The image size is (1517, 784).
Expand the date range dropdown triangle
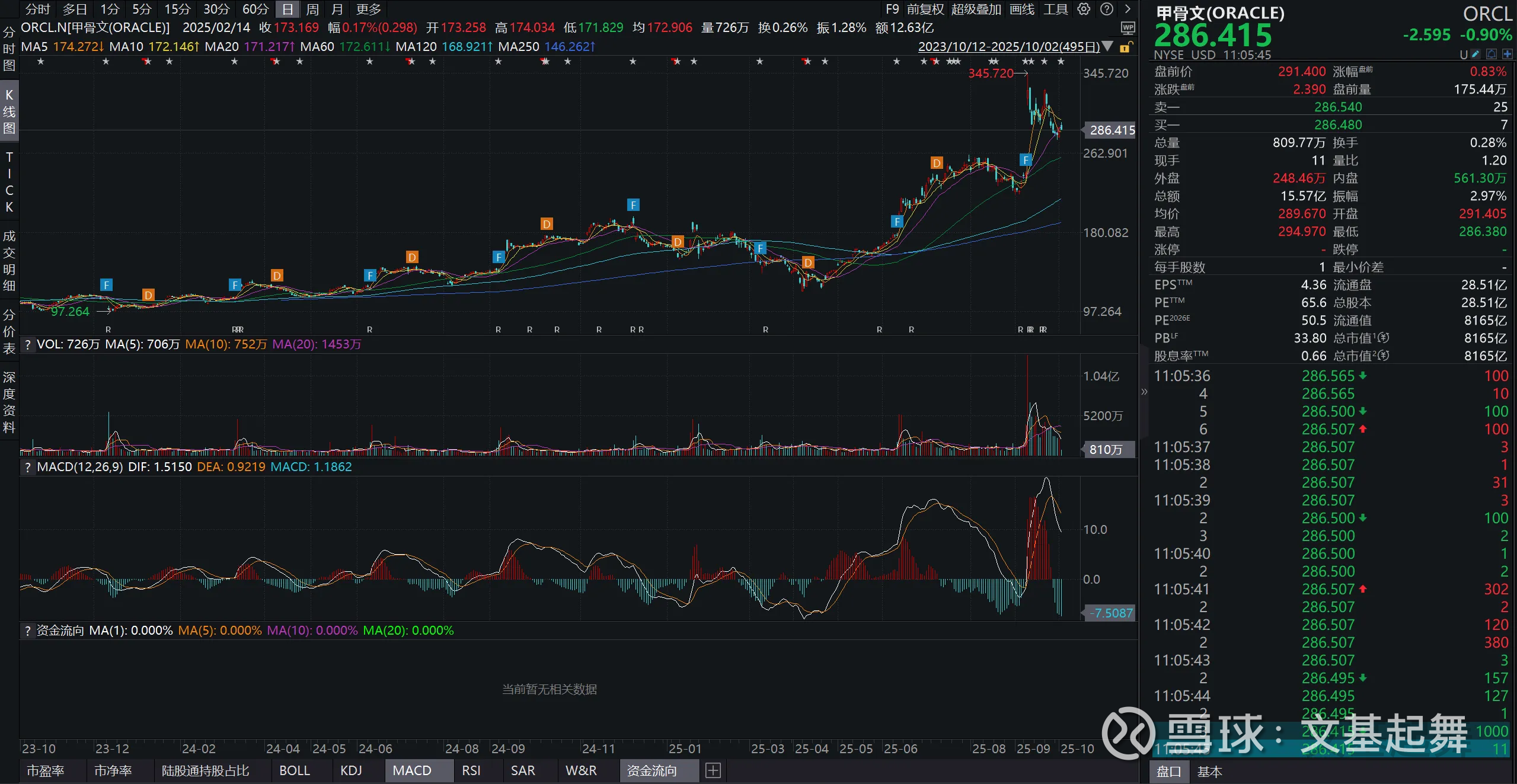(1107, 46)
